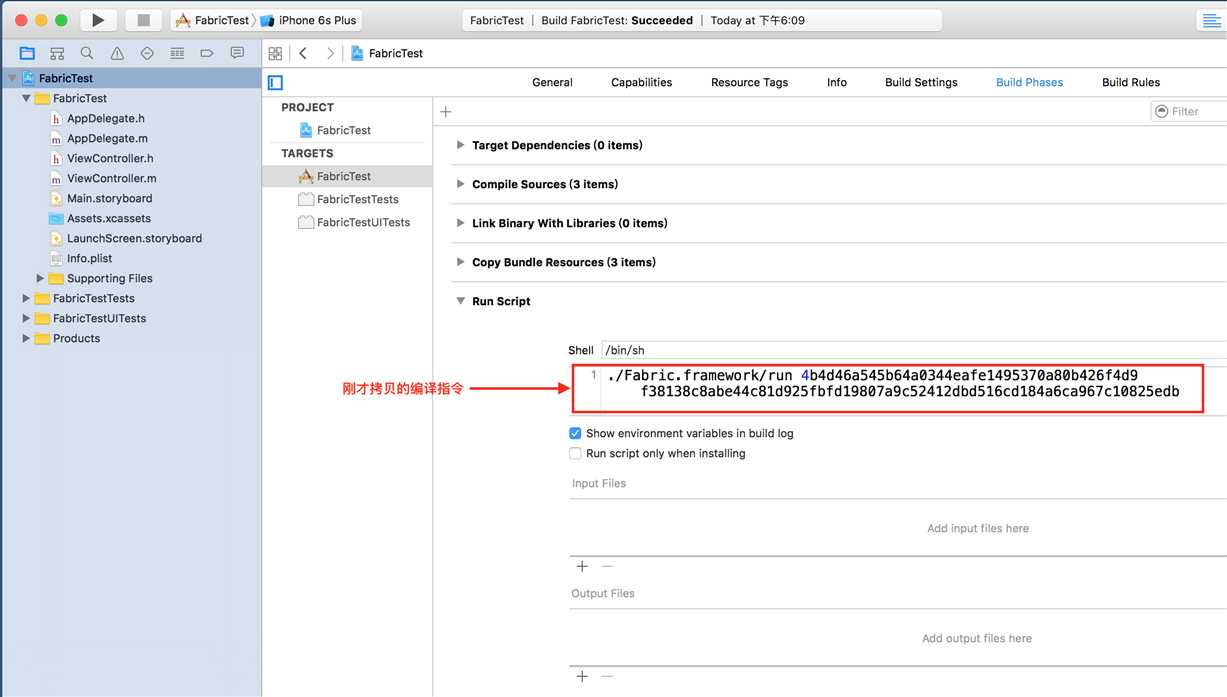Switch to Capabilities tab

point(641,83)
